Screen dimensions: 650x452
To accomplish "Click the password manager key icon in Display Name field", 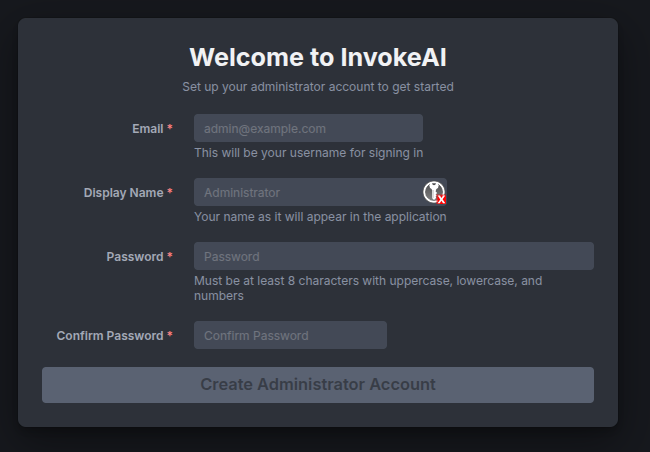I will coord(434,192).
